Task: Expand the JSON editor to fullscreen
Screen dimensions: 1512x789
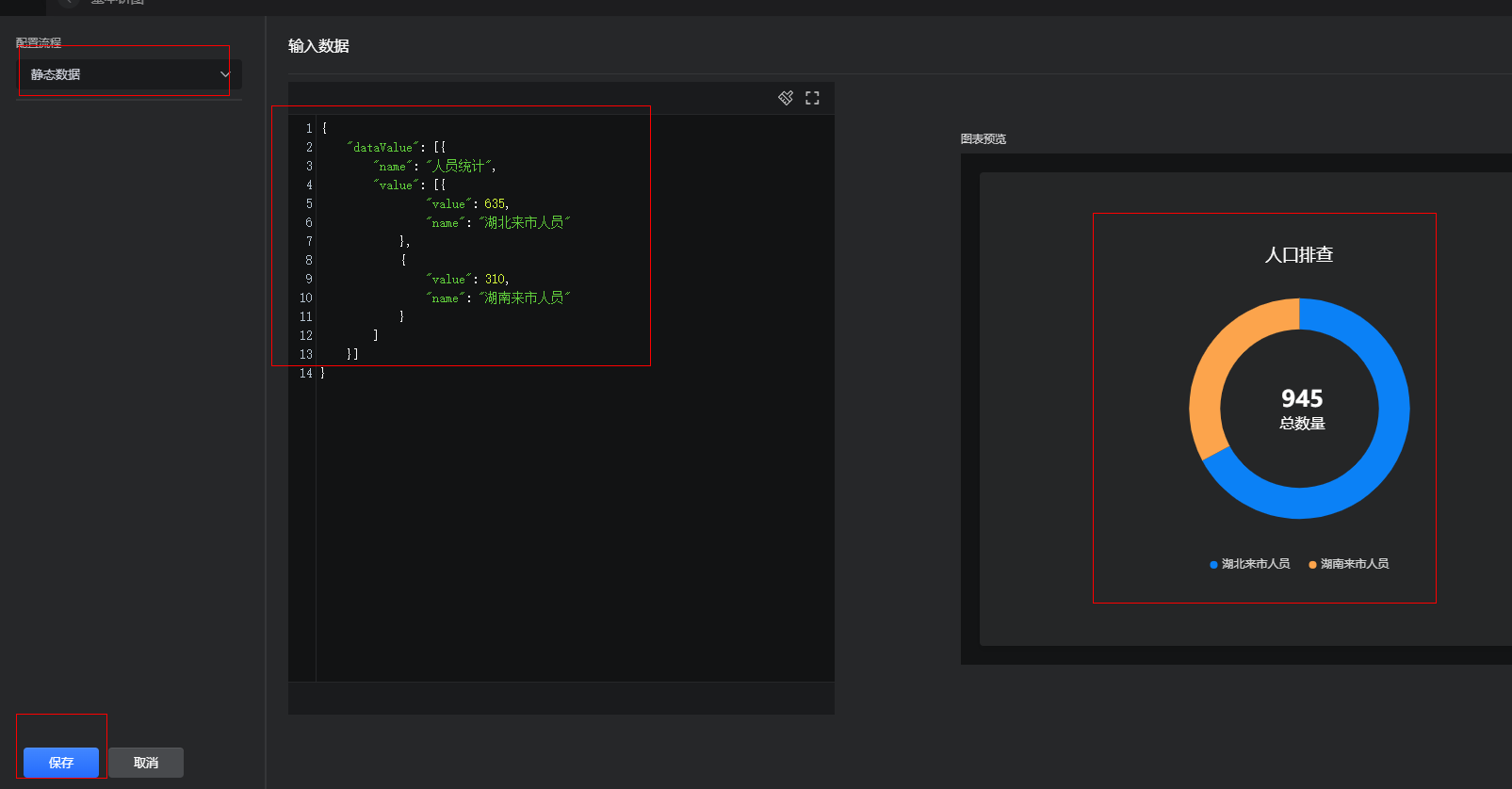Action: coord(812,98)
